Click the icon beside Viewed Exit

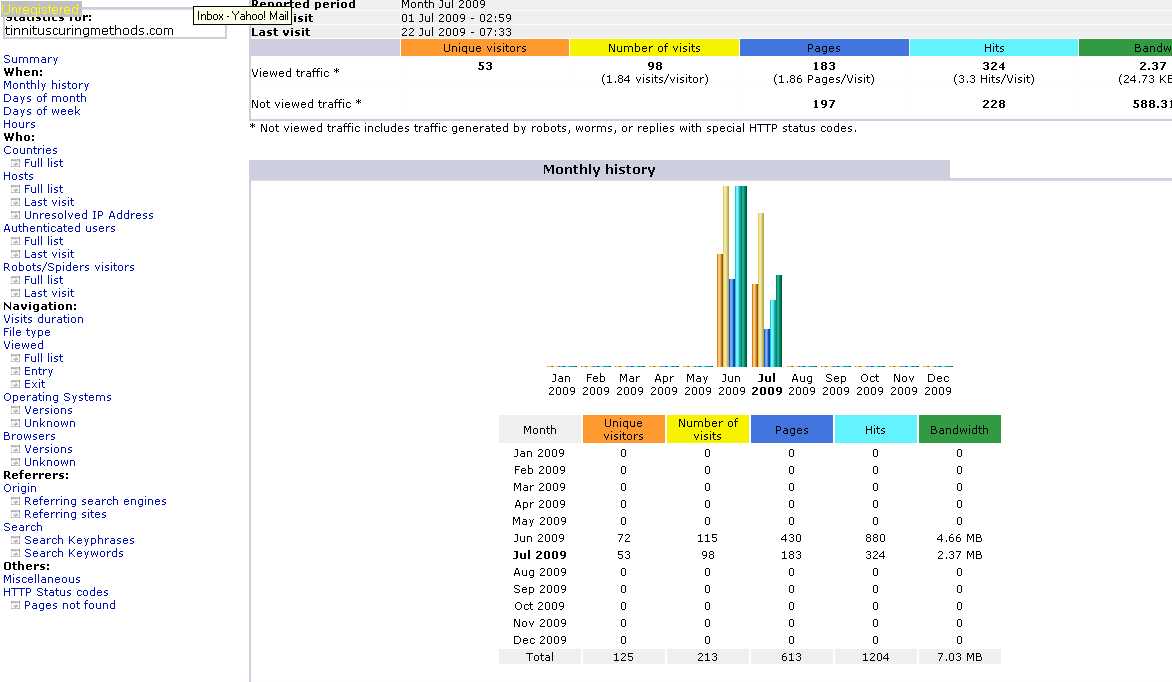15,384
